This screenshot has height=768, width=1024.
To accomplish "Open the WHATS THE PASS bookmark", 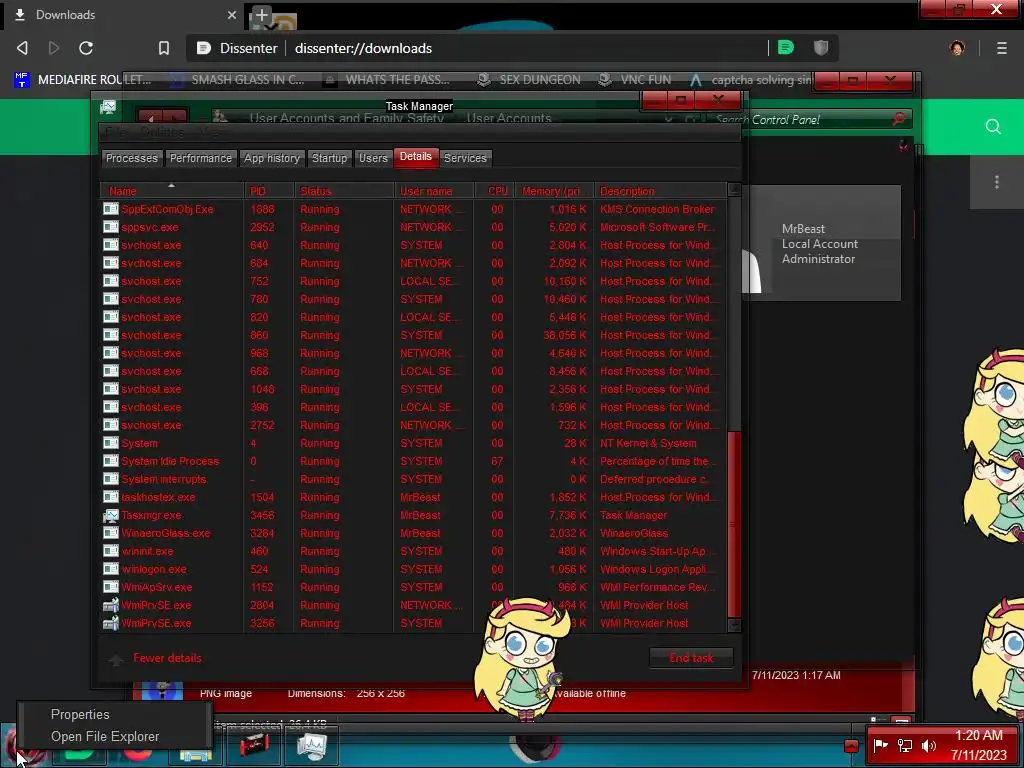I will coord(387,80).
